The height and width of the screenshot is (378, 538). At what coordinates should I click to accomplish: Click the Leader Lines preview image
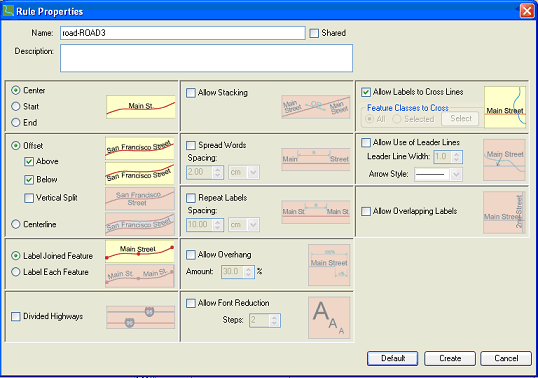(504, 160)
